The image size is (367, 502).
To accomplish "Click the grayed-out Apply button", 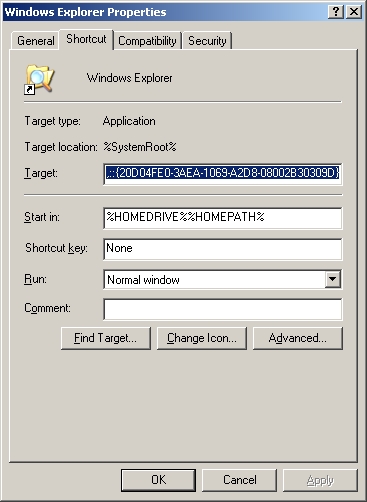I will point(320,480).
